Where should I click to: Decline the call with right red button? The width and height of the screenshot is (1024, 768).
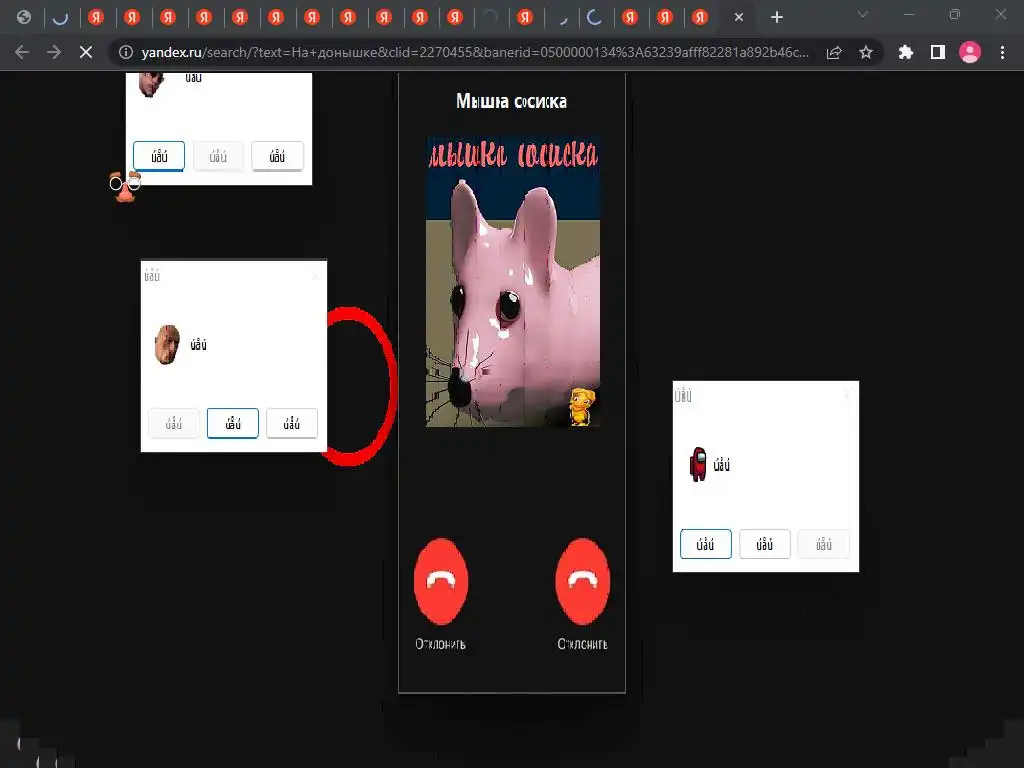click(583, 581)
